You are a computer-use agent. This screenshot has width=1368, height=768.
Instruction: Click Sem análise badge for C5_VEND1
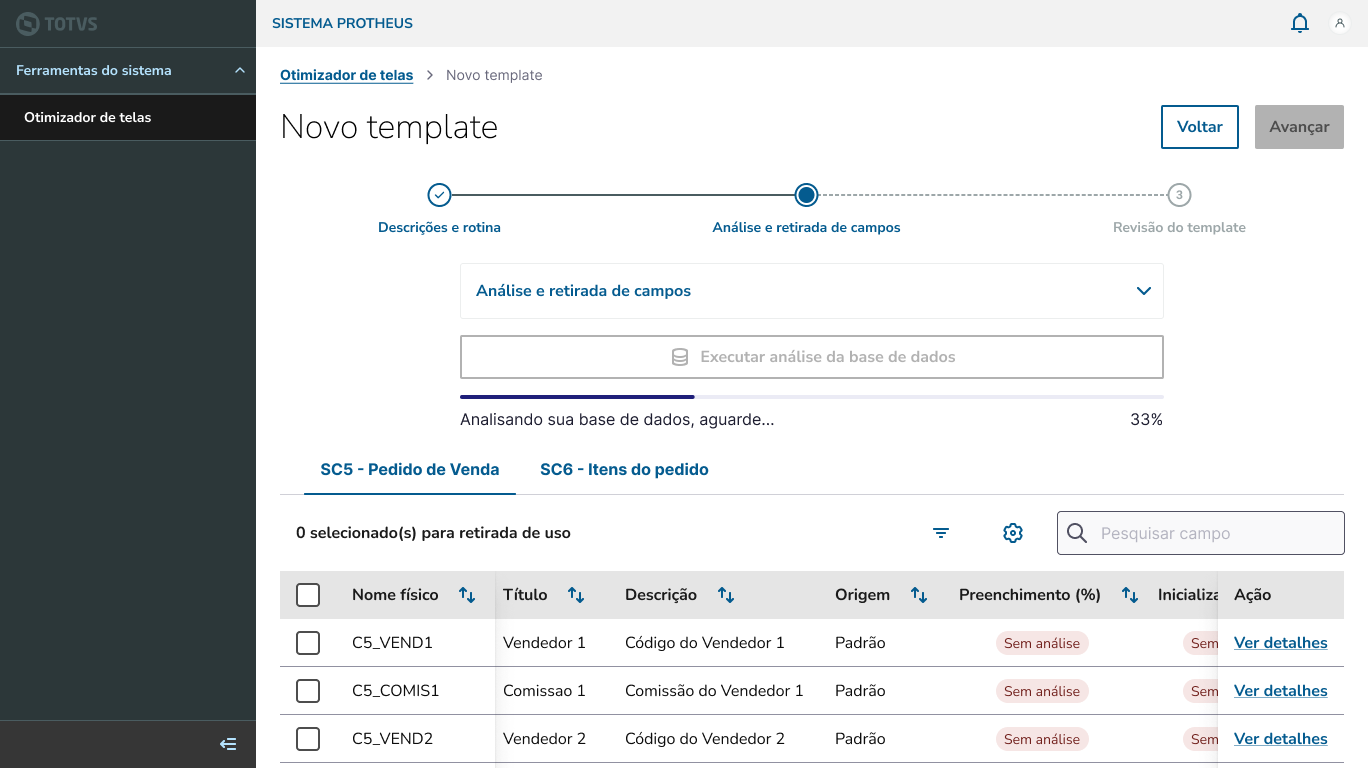1042,643
